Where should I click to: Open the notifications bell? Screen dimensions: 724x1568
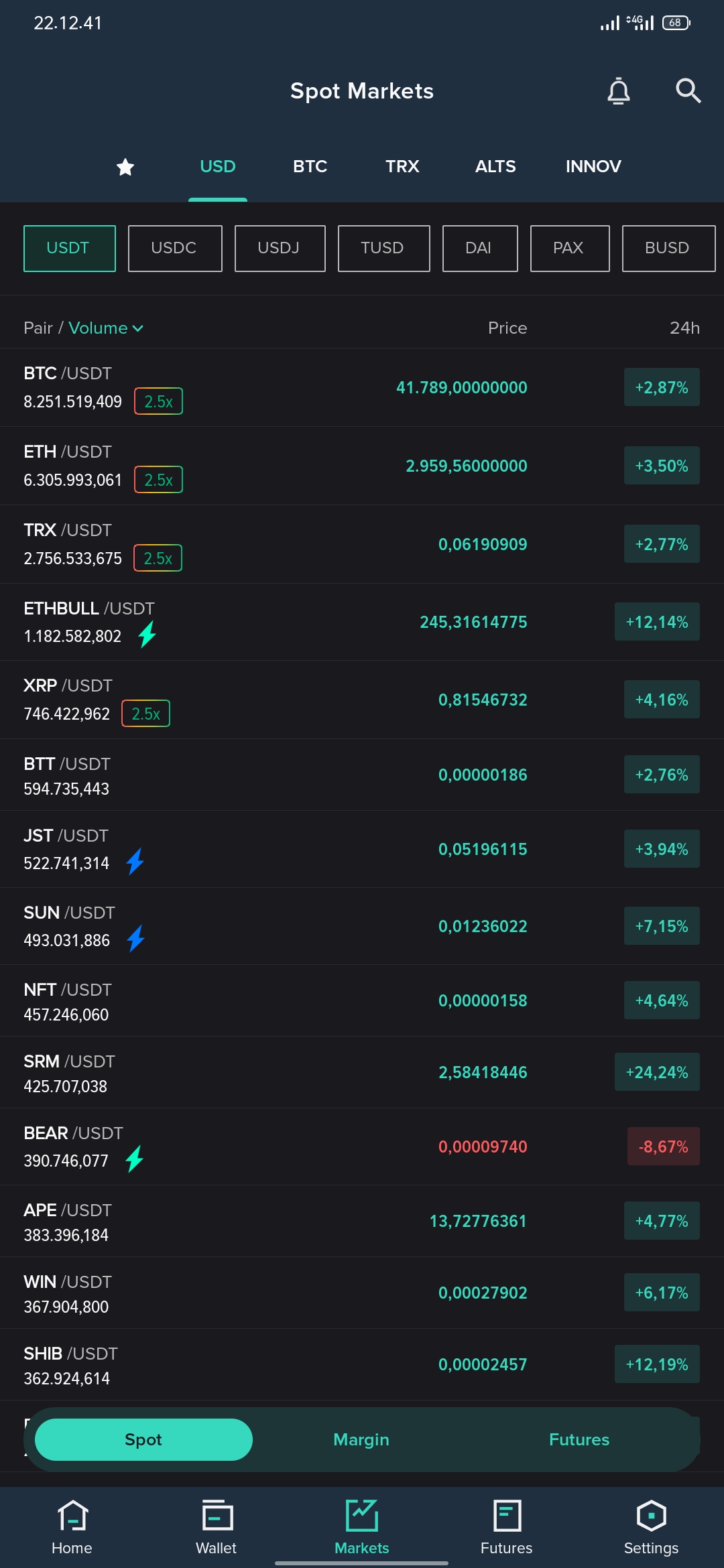pos(618,91)
